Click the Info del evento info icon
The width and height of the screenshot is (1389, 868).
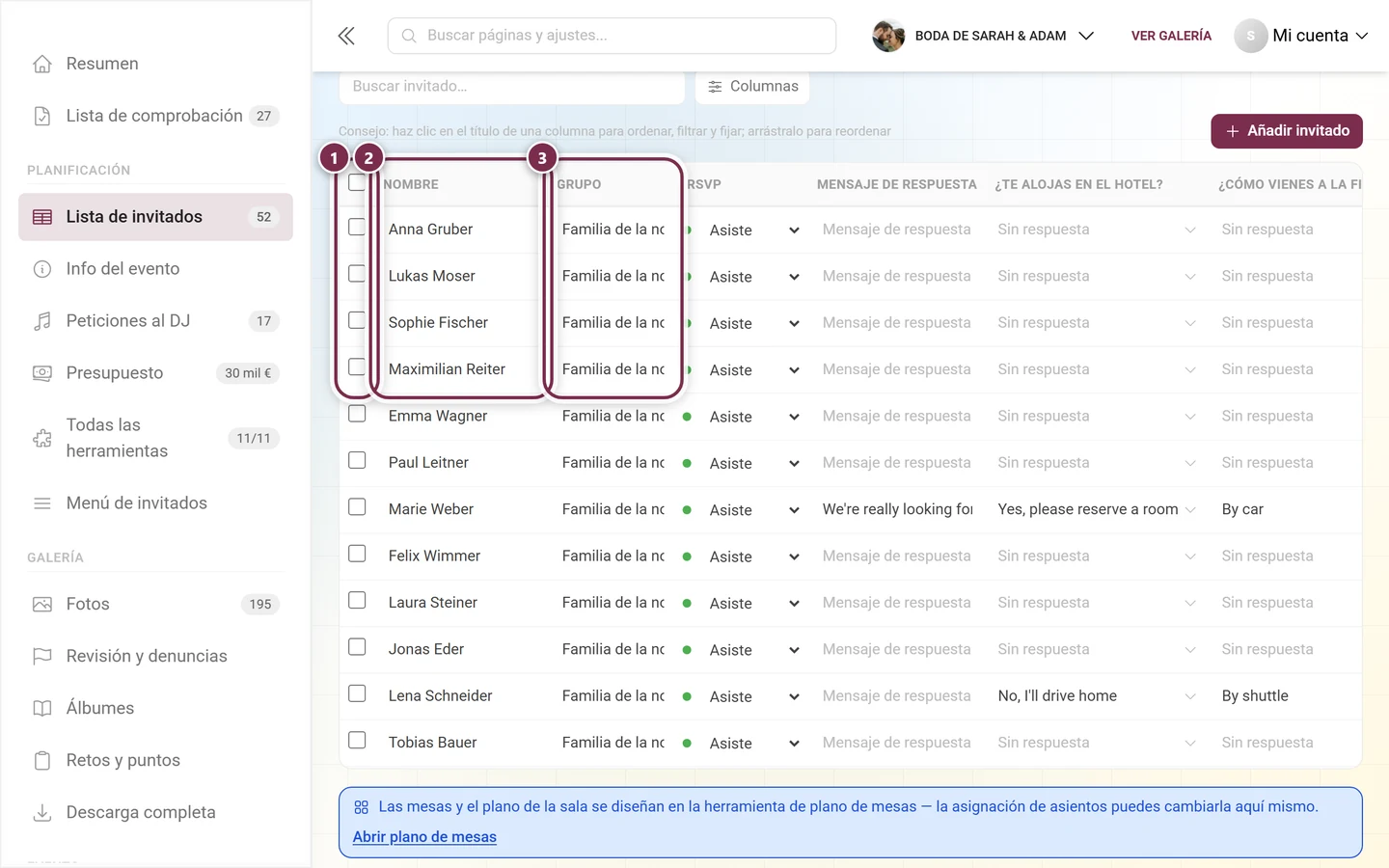click(42, 269)
